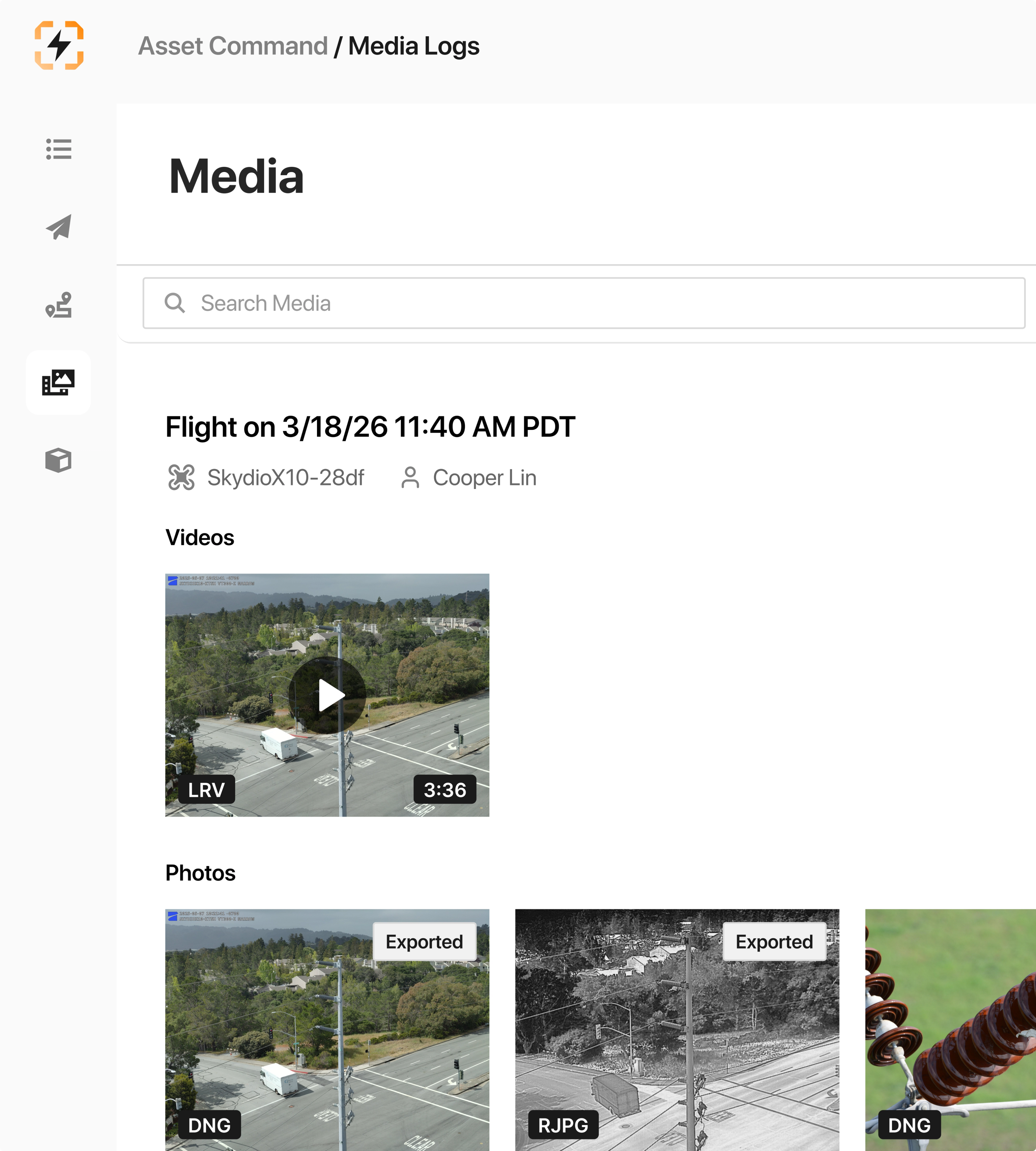
Task: Open the route waypoints sidebar icon
Action: click(x=59, y=305)
